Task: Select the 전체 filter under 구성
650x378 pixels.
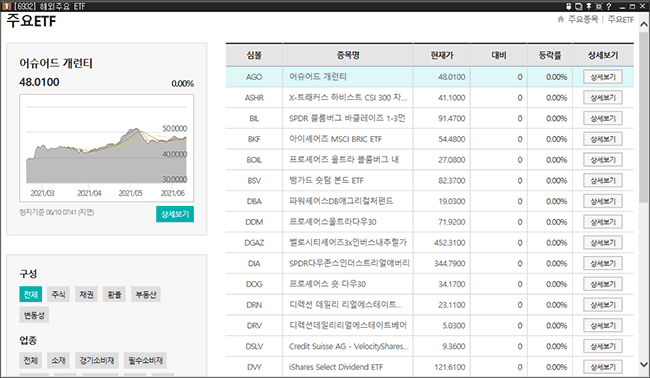Action: click(x=31, y=294)
